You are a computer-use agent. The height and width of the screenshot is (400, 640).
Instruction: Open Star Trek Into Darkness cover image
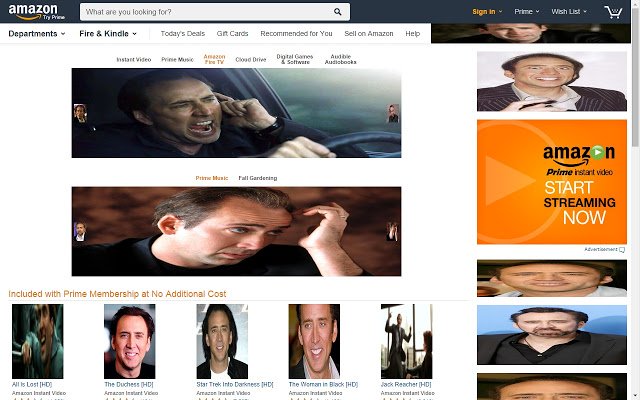click(222, 341)
